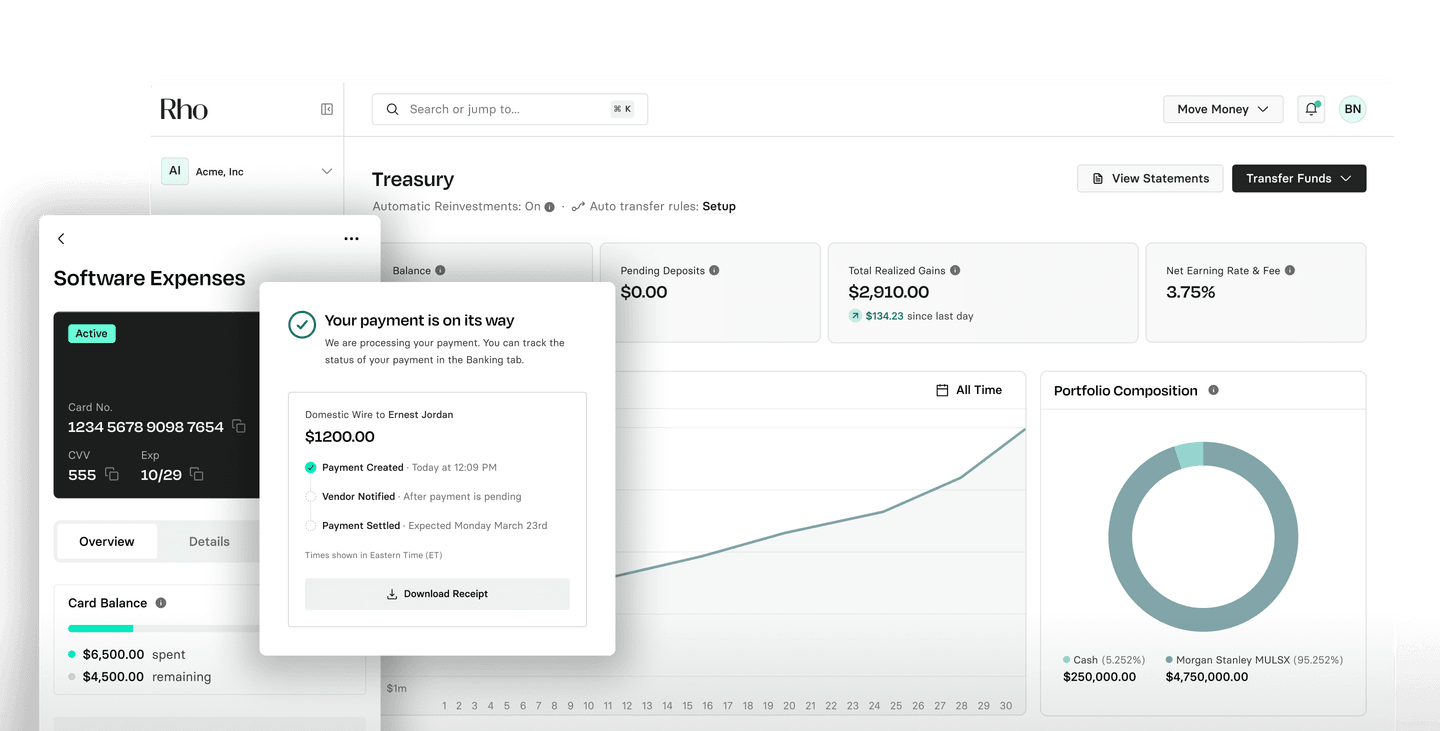The width and height of the screenshot is (1440, 731).
Task: Click the View Statements button
Action: pyautogui.click(x=1149, y=178)
